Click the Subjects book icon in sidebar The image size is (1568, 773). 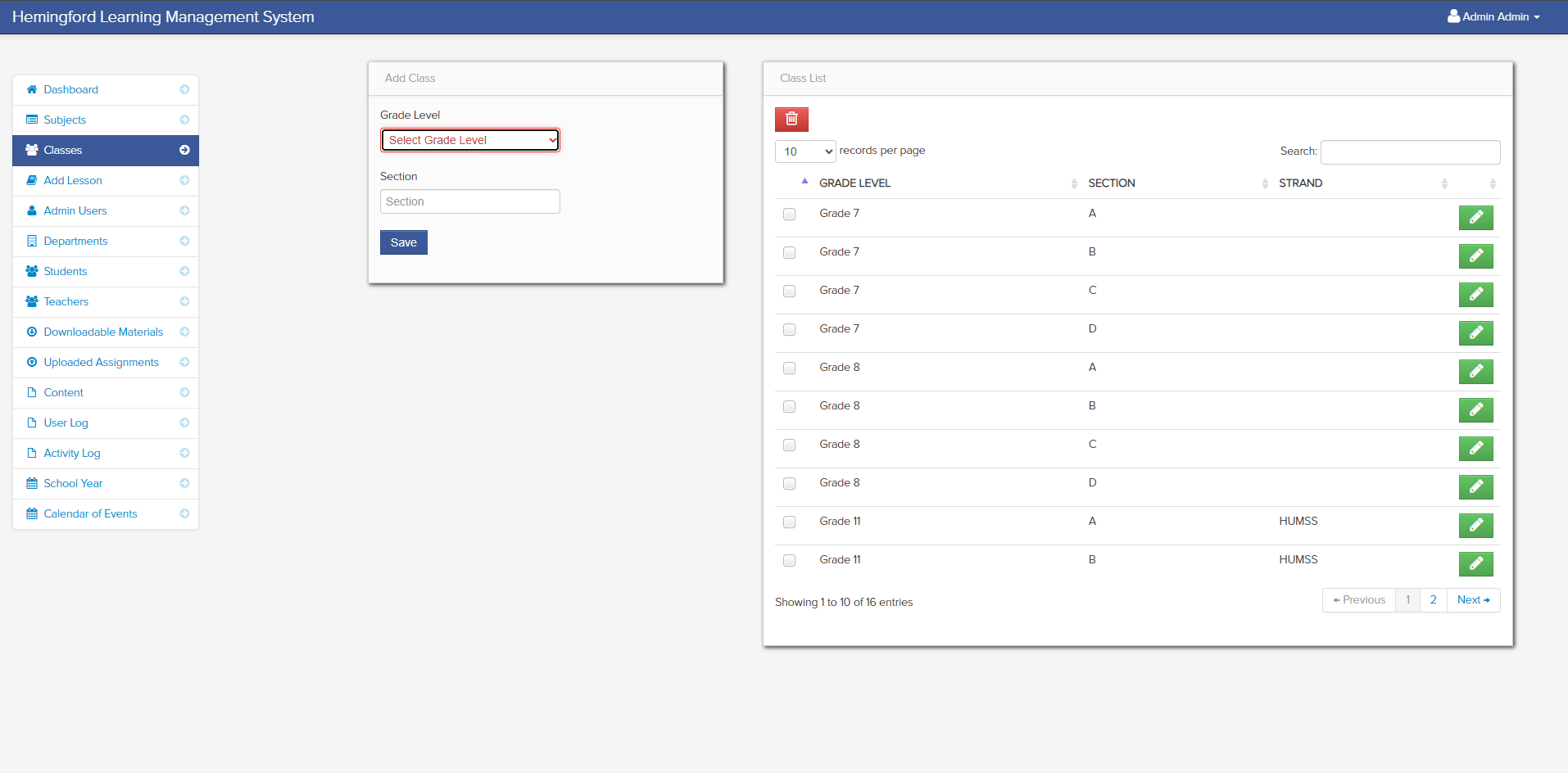click(x=31, y=120)
